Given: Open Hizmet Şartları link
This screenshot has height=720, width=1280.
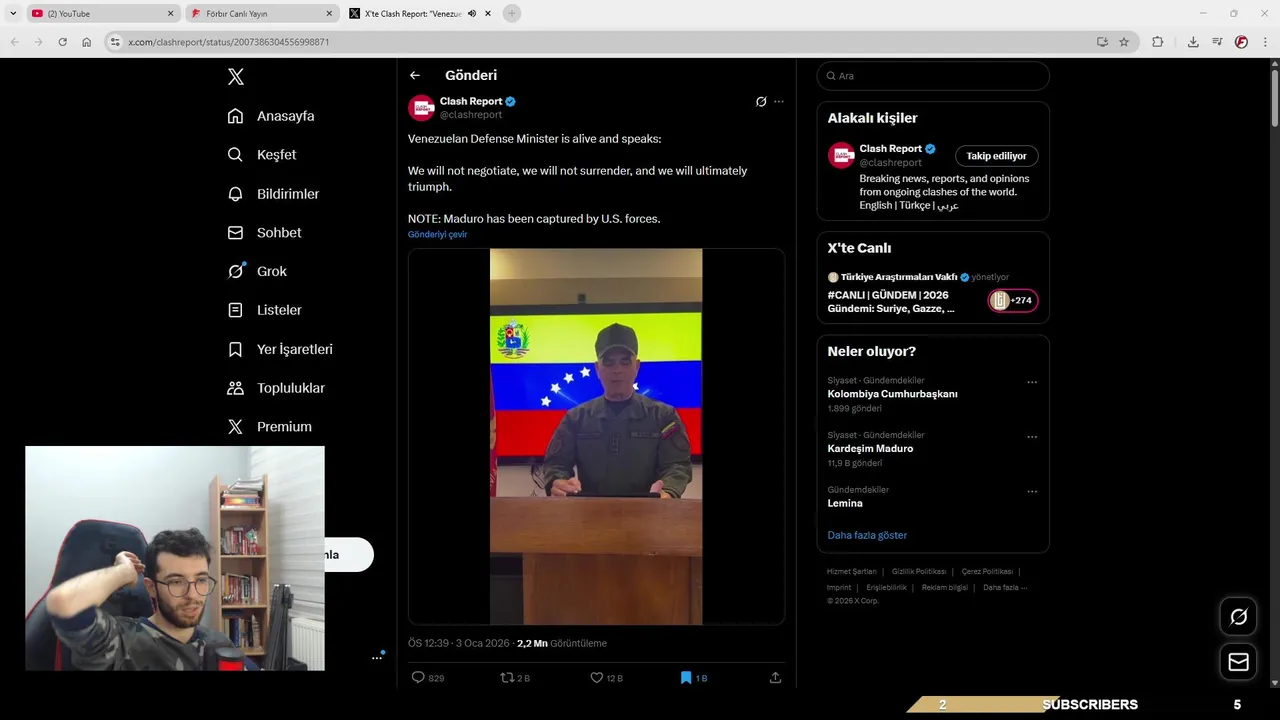Looking at the screenshot, I should (x=851, y=572).
